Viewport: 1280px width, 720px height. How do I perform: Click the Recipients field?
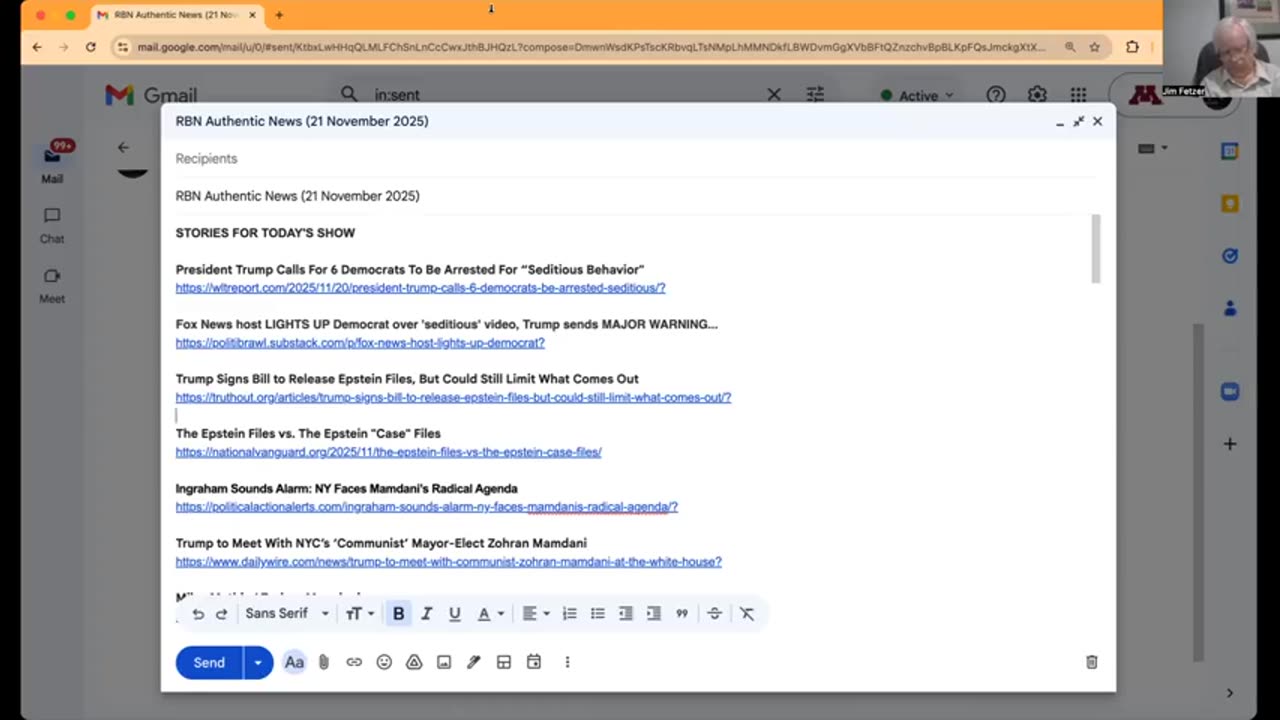point(636,159)
